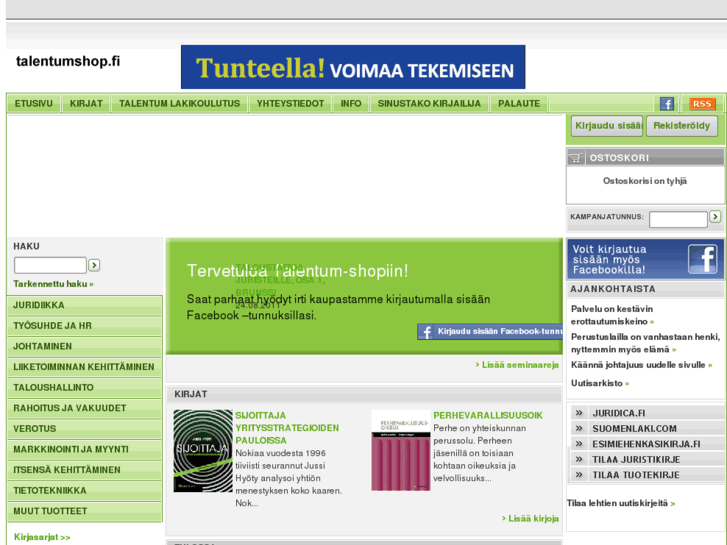
Task: Open Käännä johtajuus uudelle sivulle news
Action: (641, 365)
